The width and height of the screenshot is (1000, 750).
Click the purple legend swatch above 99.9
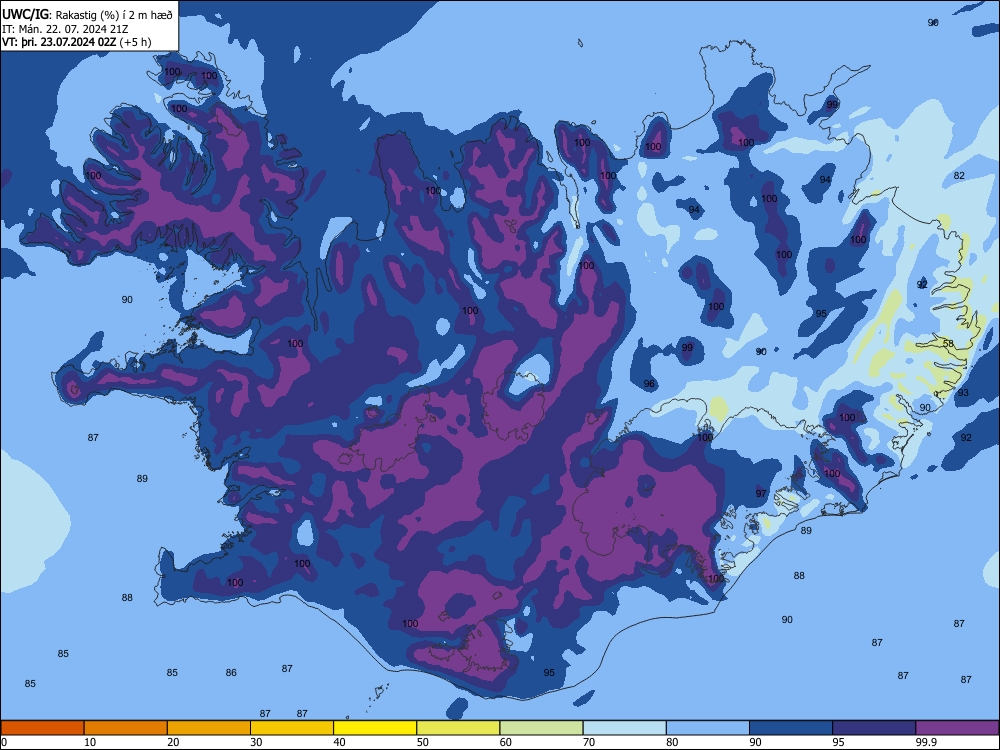957,728
